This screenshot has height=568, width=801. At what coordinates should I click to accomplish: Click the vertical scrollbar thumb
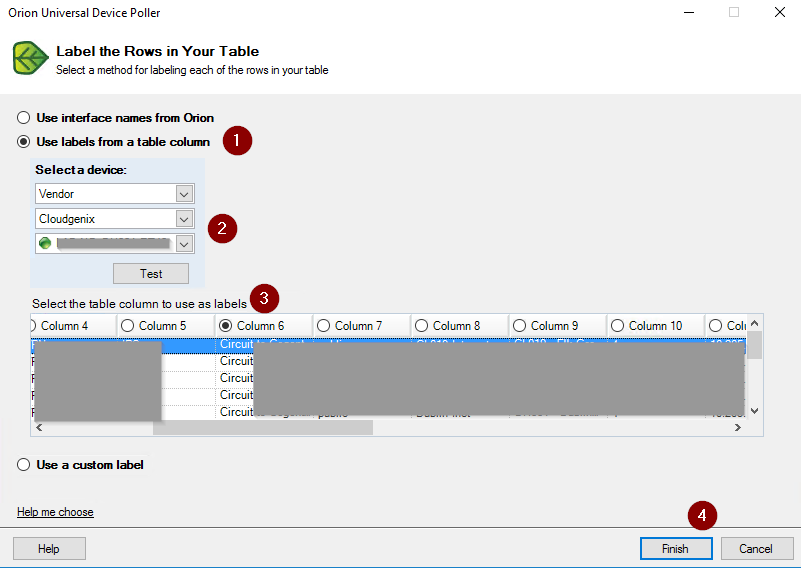(755, 345)
